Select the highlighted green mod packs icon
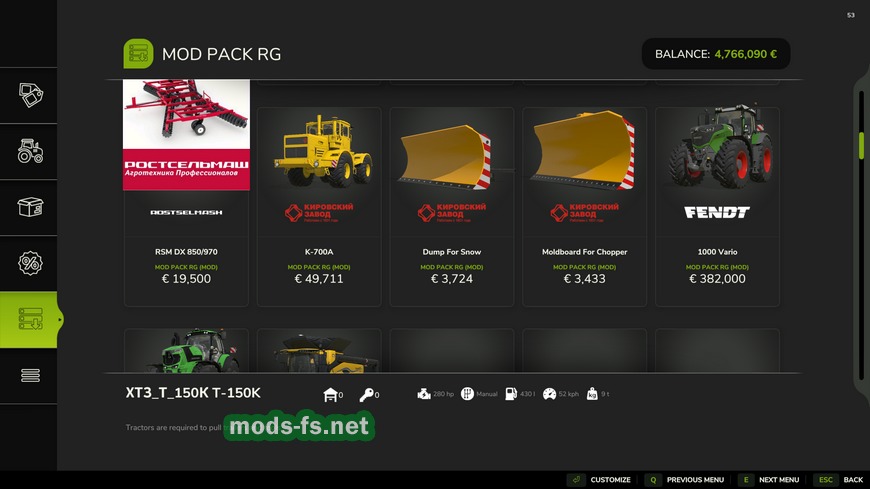Viewport: 870px width, 489px height. pos(28,320)
